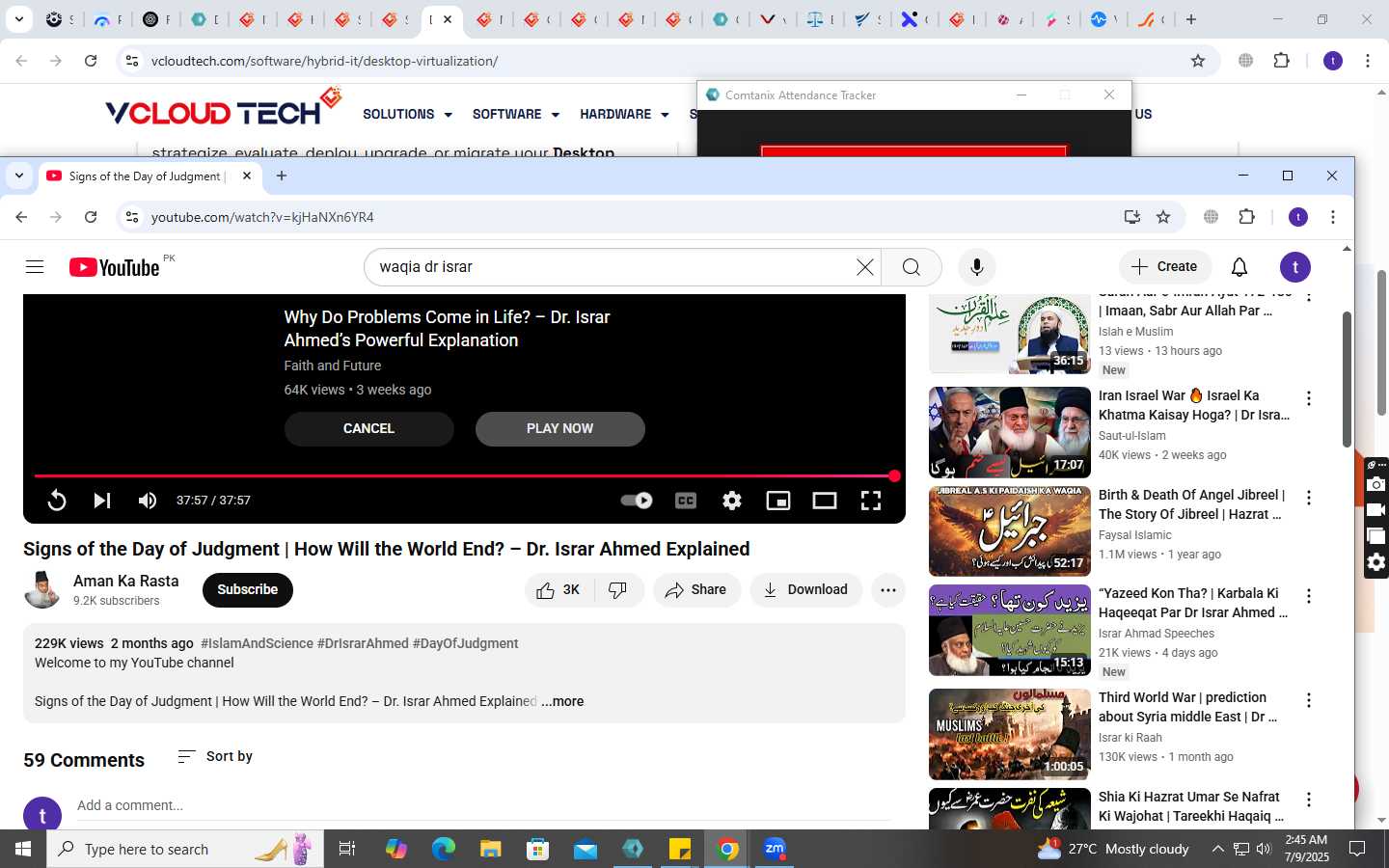Expand HARDWARE menu on vCloud Tech
The height and width of the screenshot is (868, 1389).
pyautogui.click(x=624, y=114)
